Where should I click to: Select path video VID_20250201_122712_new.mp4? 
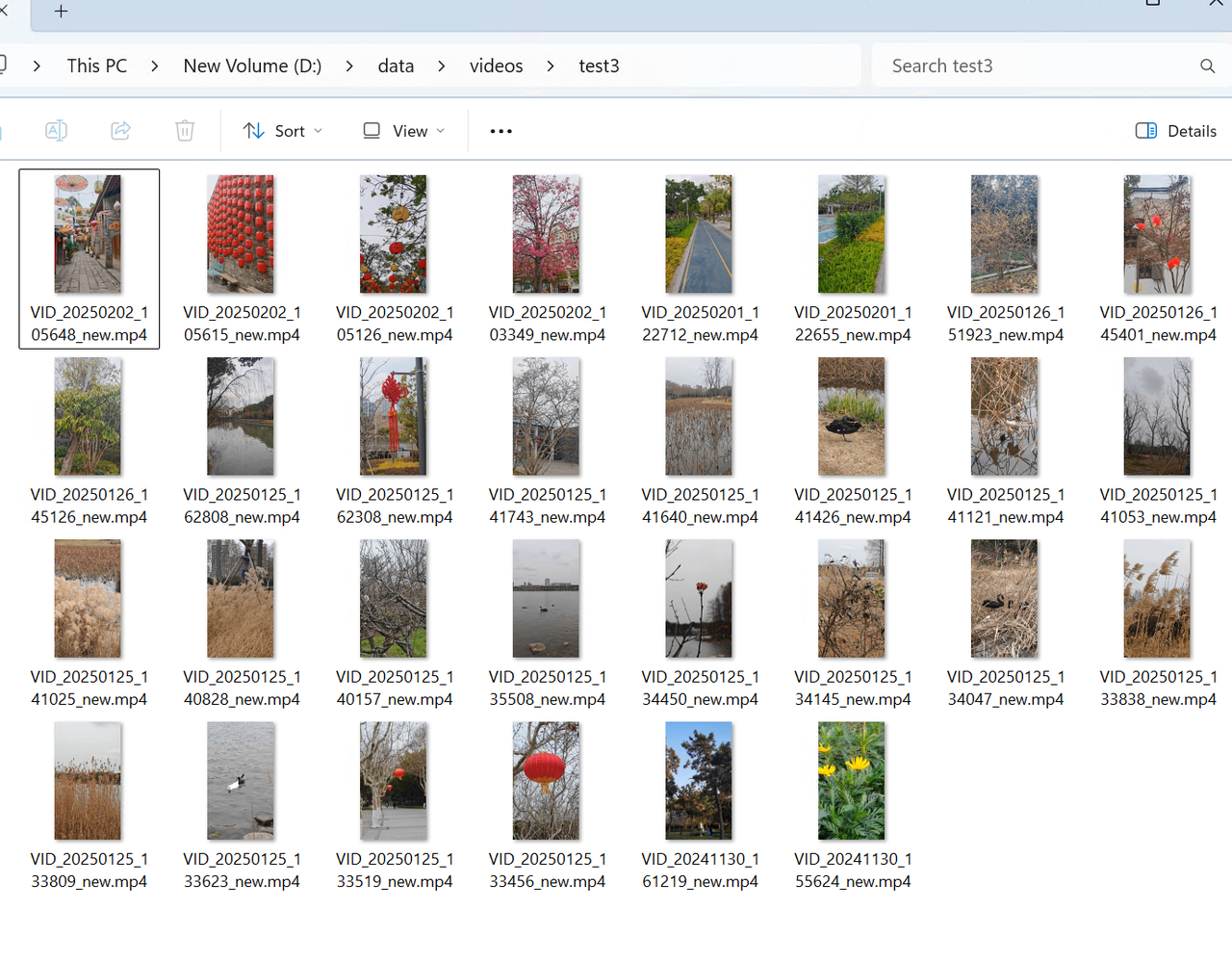[699, 234]
